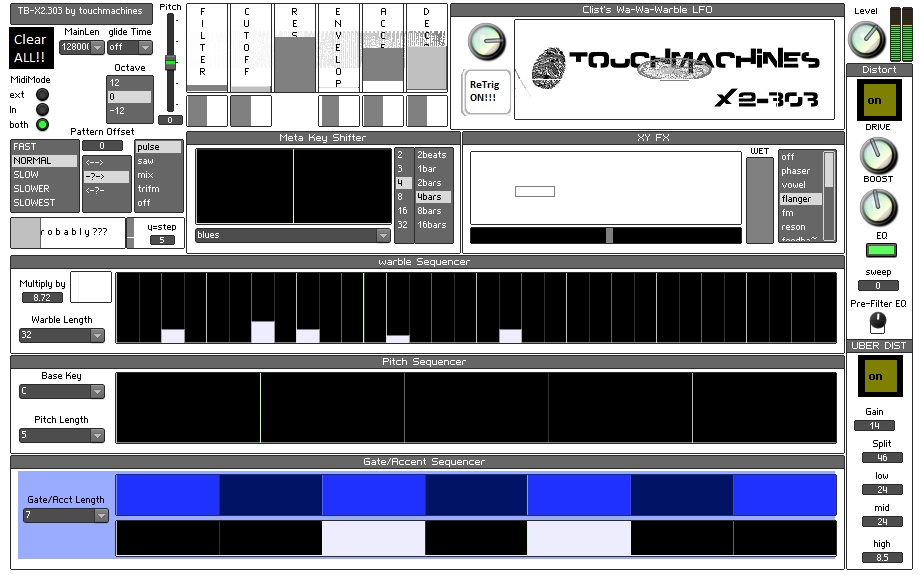Click the DEC vertical slider
Viewport: 920px width, 575px height.
pyautogui.click(x=427, y=48)
